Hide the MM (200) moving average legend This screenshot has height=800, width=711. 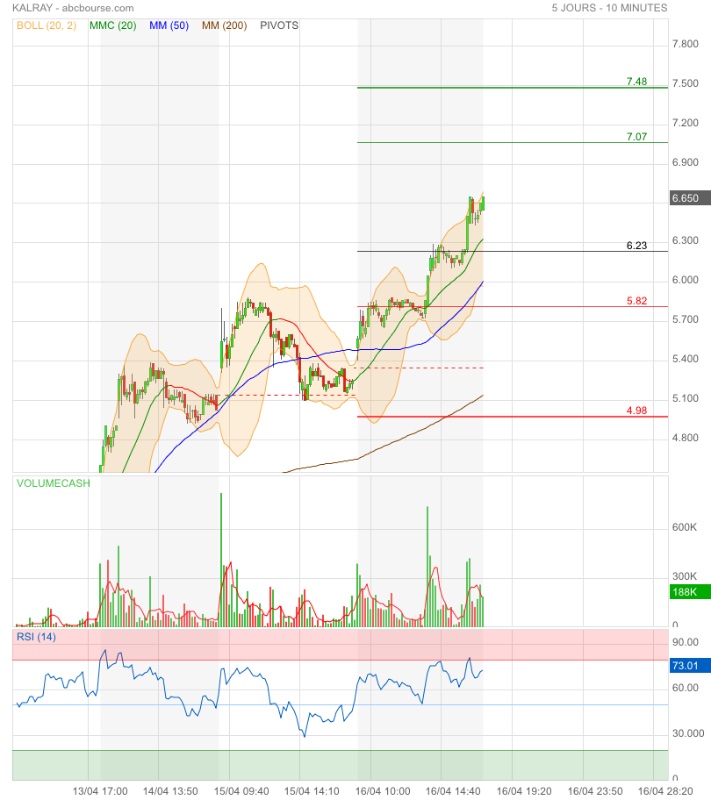pyautogui.click(x=225, y=25)
